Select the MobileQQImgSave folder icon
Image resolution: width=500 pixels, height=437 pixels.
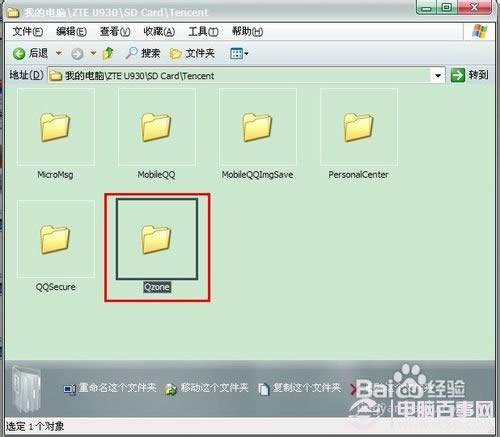tap(258, 127)
